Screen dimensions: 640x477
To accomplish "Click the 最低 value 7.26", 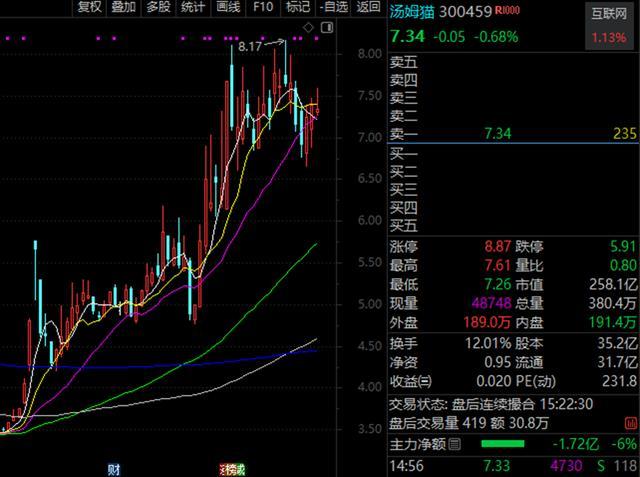I will (498, 284).
